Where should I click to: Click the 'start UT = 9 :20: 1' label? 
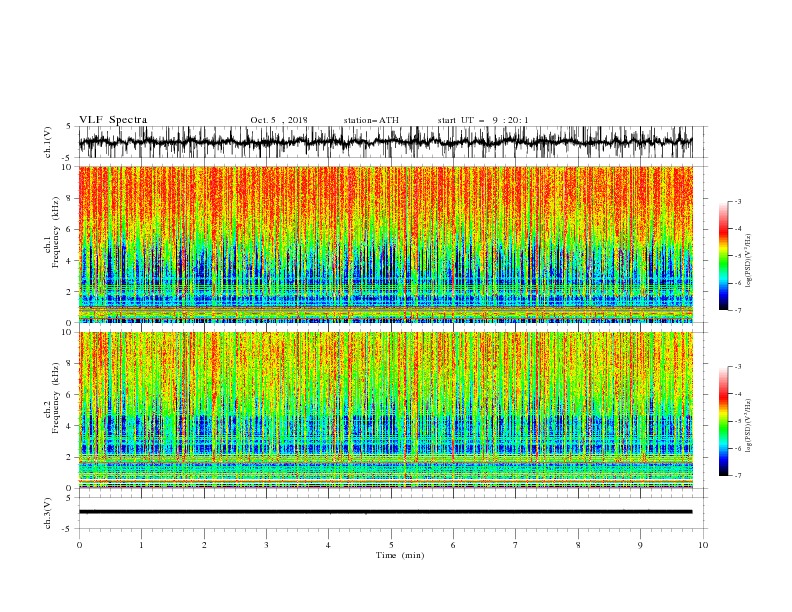pyautogui.click(x=483, y=120)
